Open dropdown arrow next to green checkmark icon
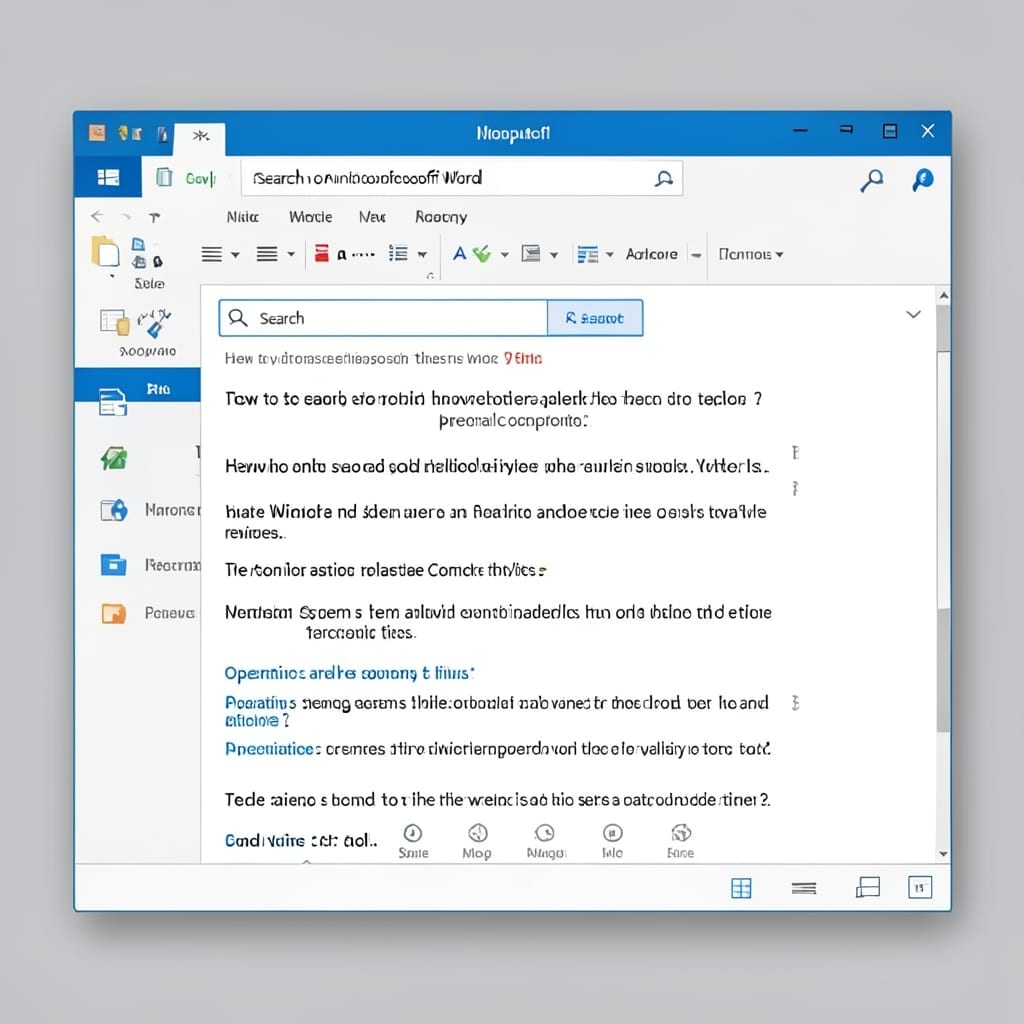The image size is (1024, 1024). (x=505, y=255)
